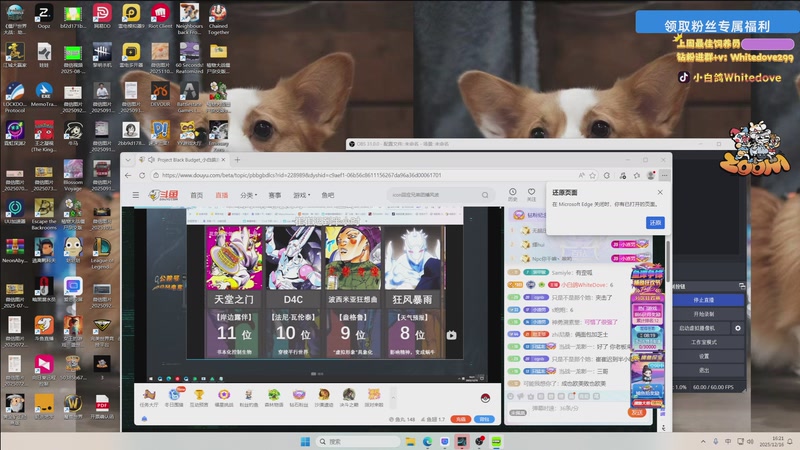Screen dimensions: 800x450
Task: Open the 任务大厅 activity icon
Action: click(148, 398)
